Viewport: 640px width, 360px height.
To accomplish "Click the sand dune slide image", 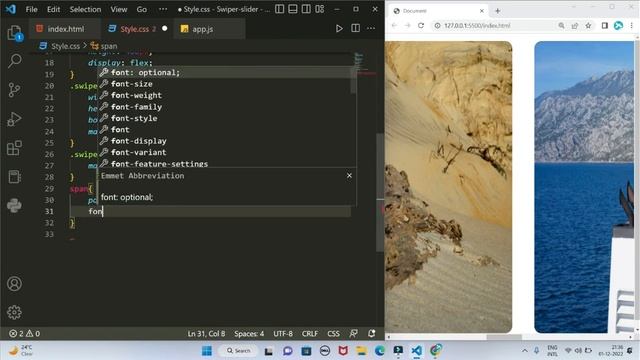I will coord(449,187).
